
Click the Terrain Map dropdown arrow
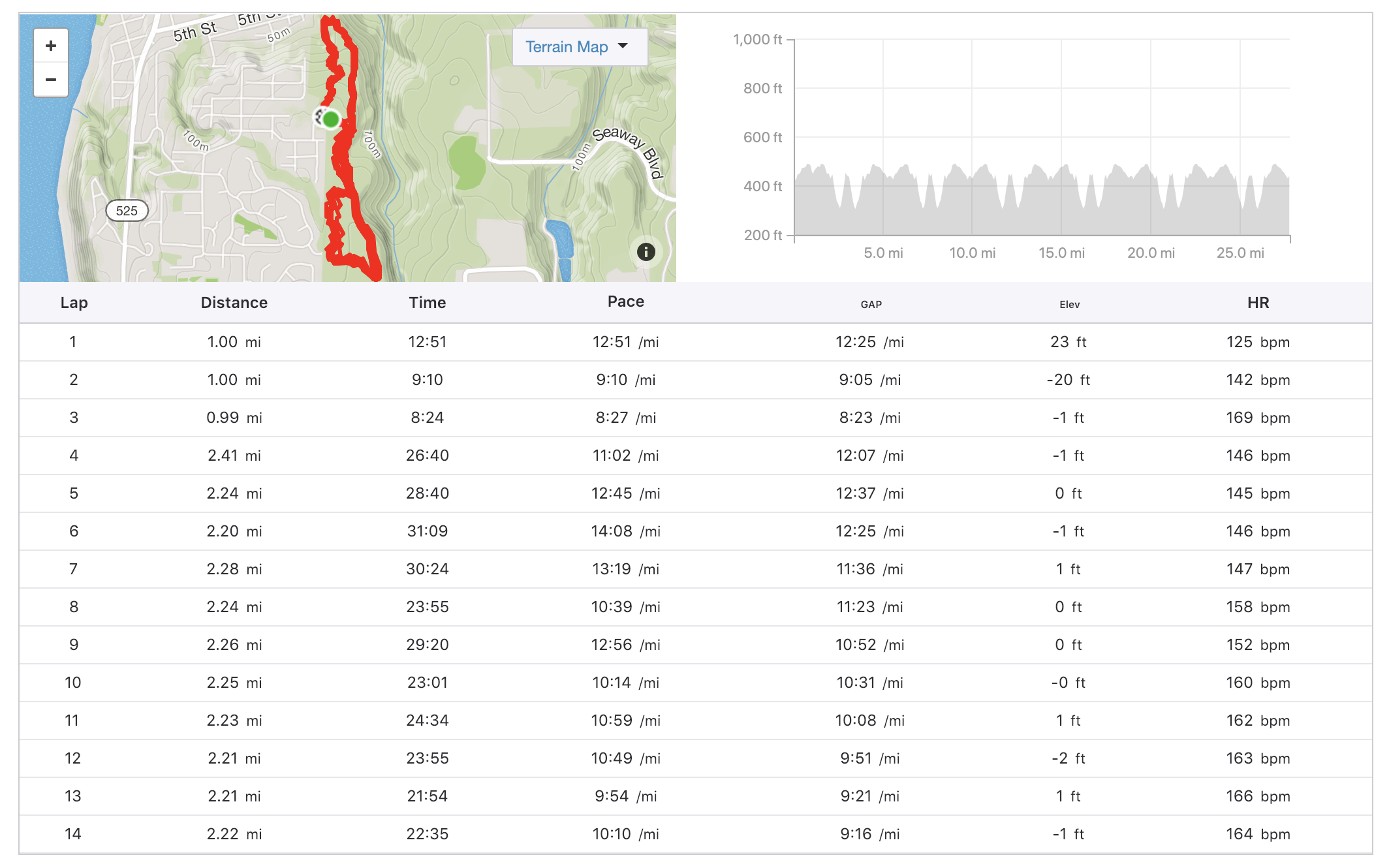(x=623, y=46)
